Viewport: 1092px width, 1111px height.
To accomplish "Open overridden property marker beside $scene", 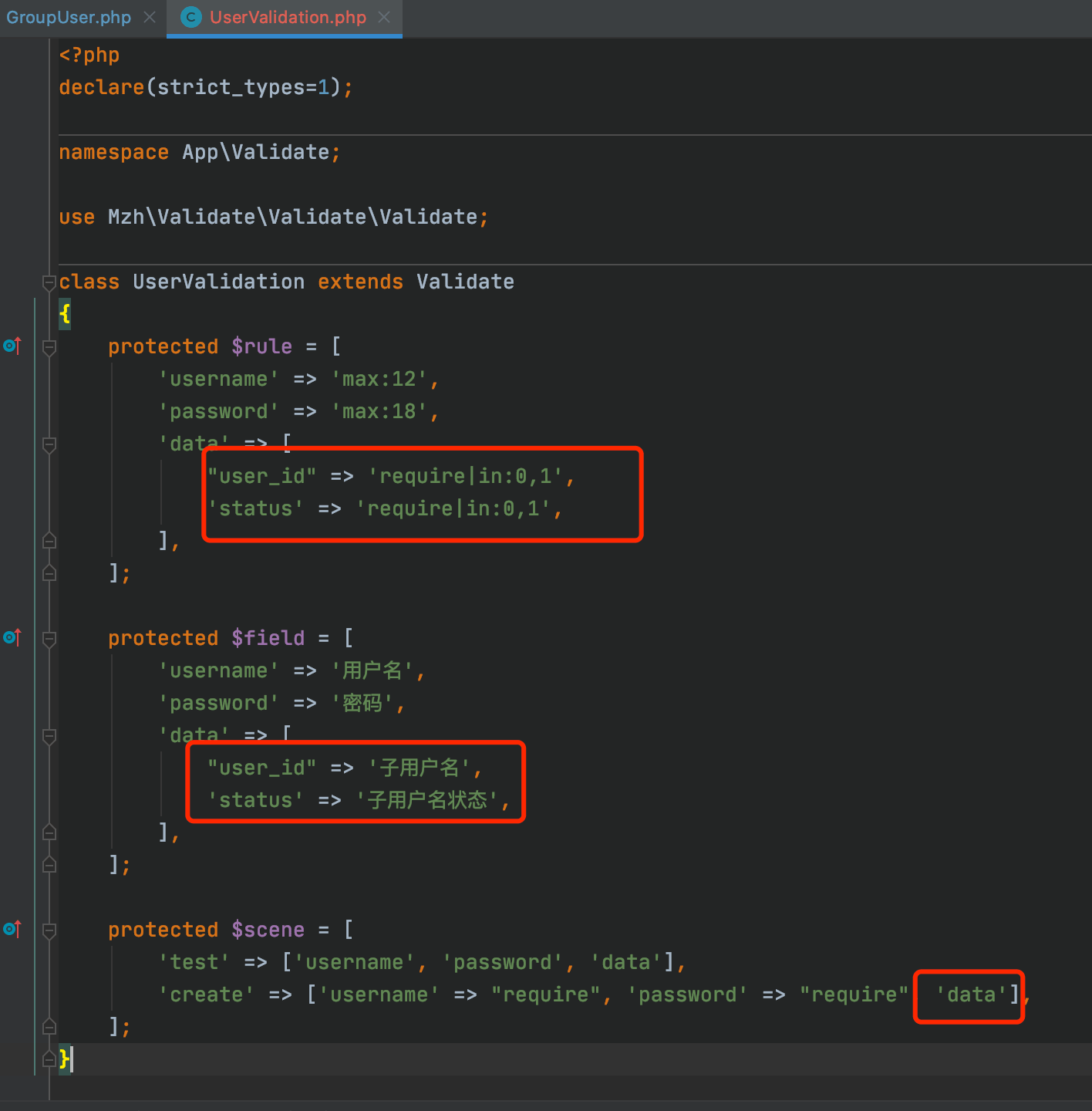I will click(x=12, y=929).
